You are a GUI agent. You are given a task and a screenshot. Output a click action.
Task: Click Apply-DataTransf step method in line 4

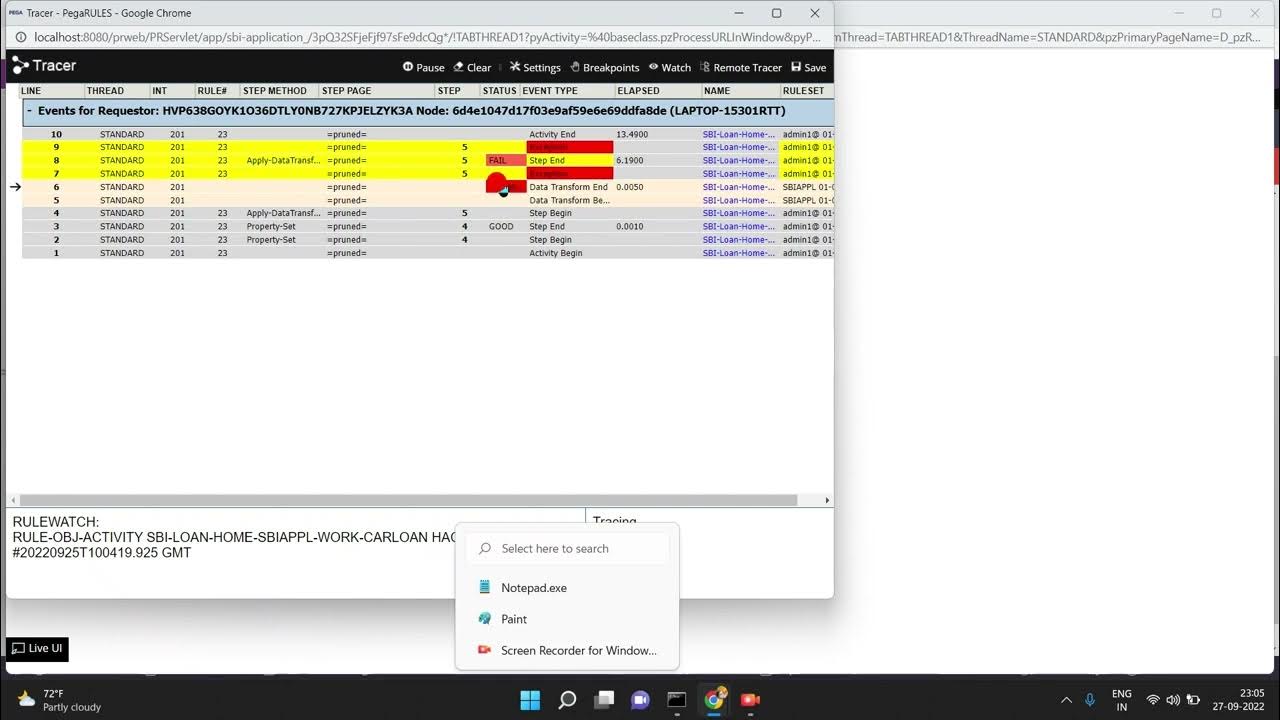click(283, 213)
